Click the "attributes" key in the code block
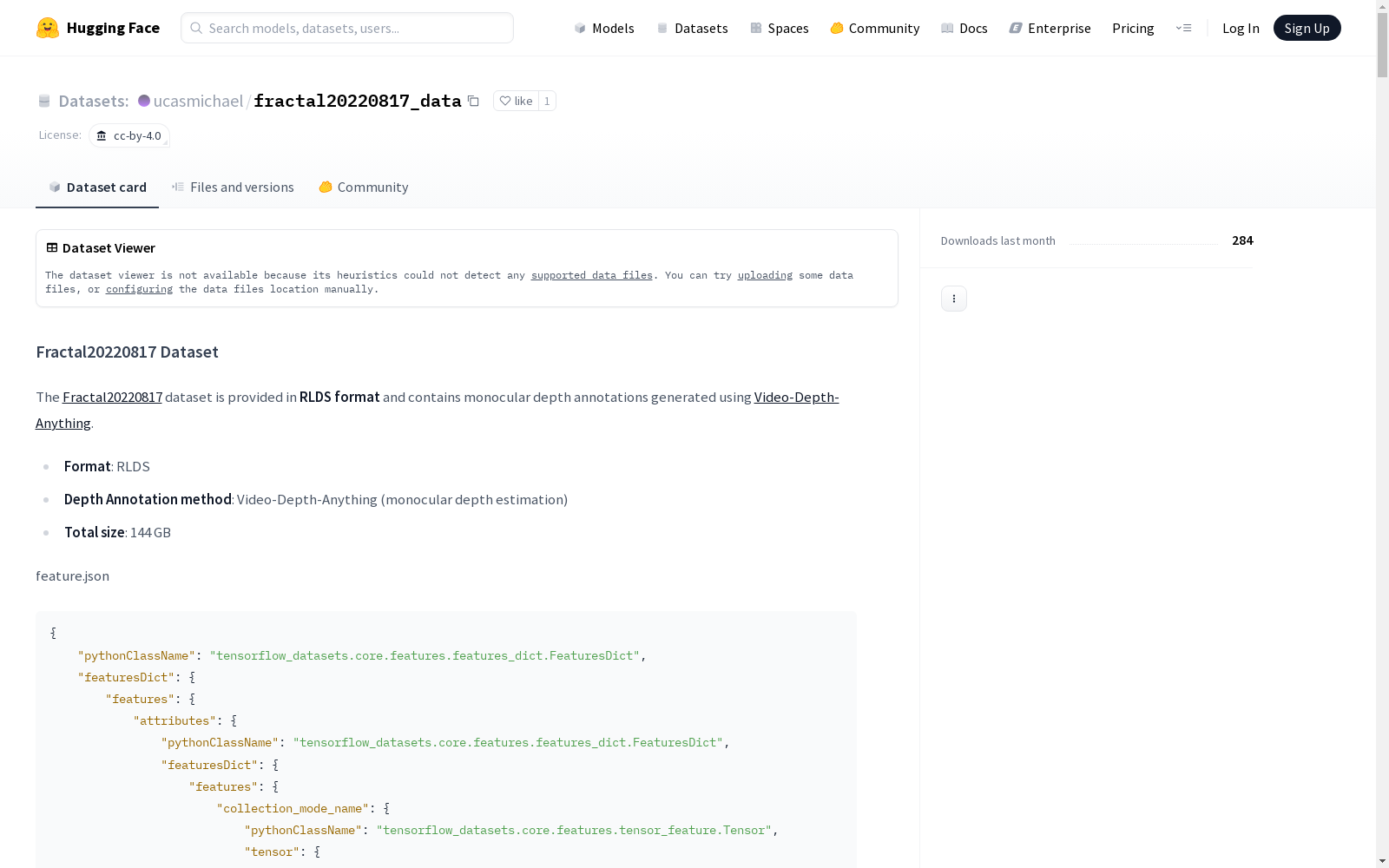This screenshot has width=1389, height=868. [x=174, y=720]
